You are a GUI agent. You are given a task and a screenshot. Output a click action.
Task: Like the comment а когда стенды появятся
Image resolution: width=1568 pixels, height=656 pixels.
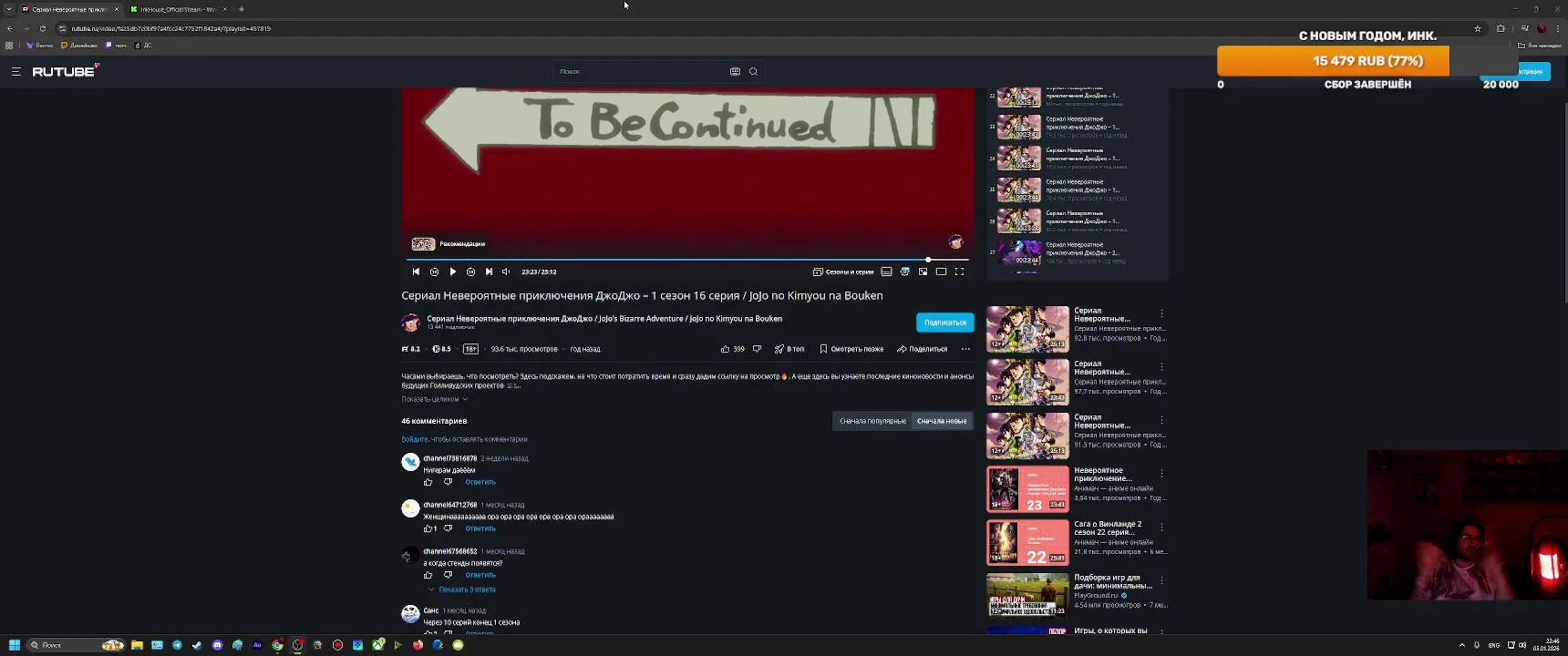pos(428,575)
